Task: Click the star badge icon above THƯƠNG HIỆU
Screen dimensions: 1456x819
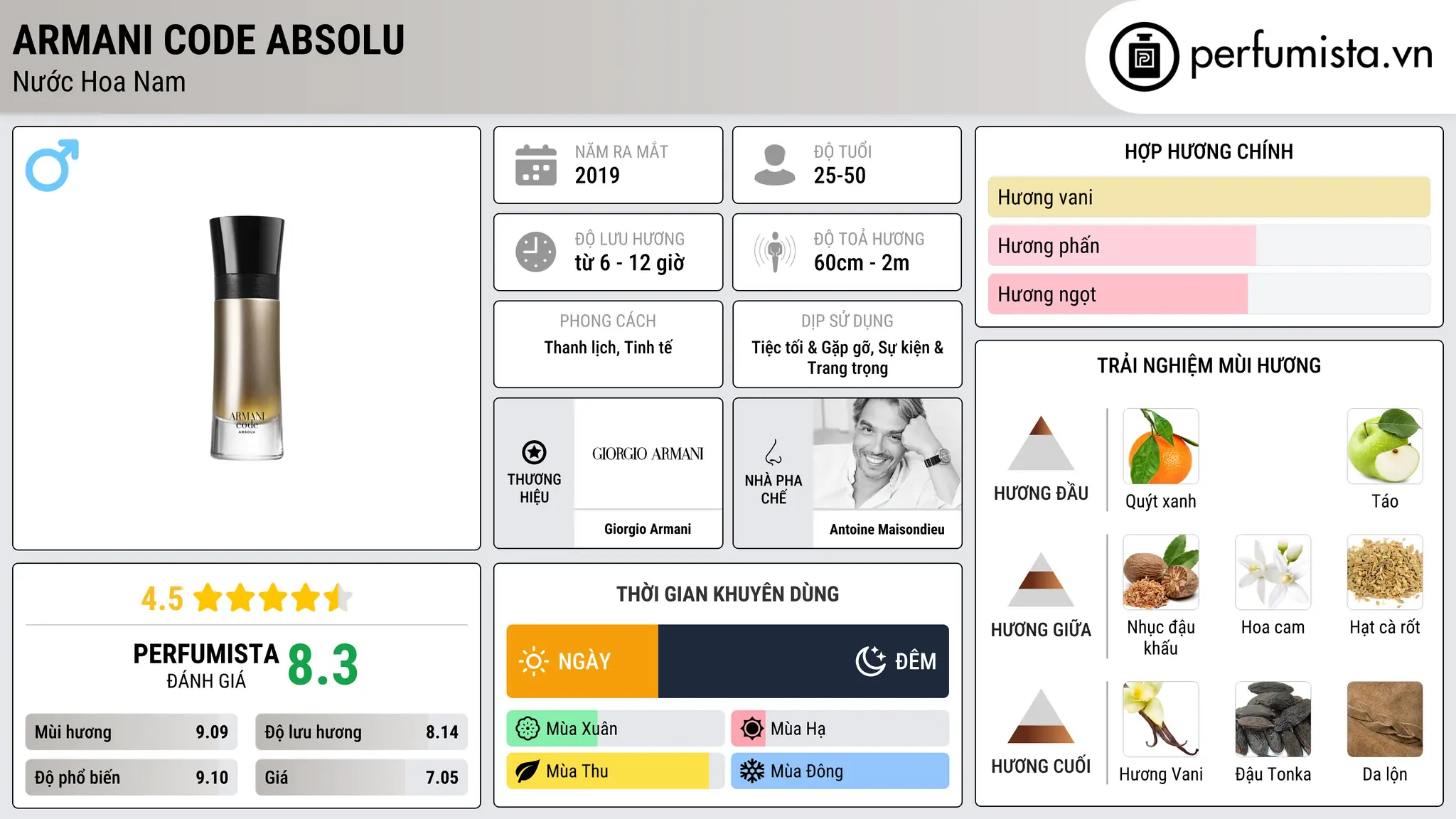Action: point(534,452)
